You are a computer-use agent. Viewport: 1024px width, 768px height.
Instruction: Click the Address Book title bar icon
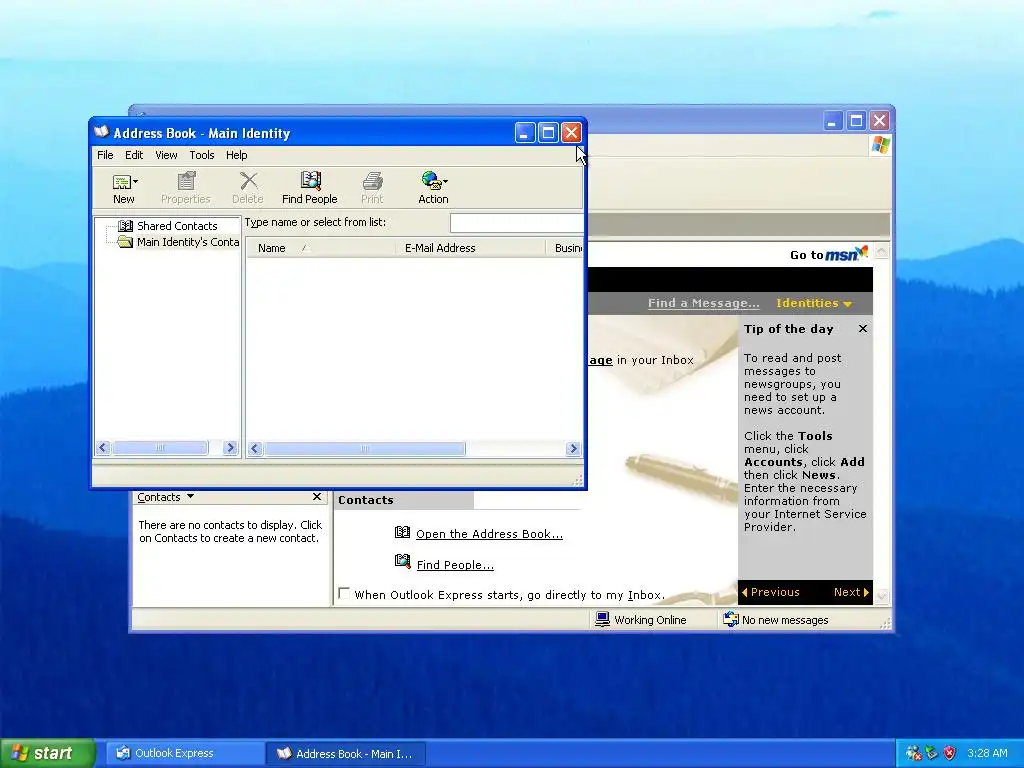[x=101, y=132]
